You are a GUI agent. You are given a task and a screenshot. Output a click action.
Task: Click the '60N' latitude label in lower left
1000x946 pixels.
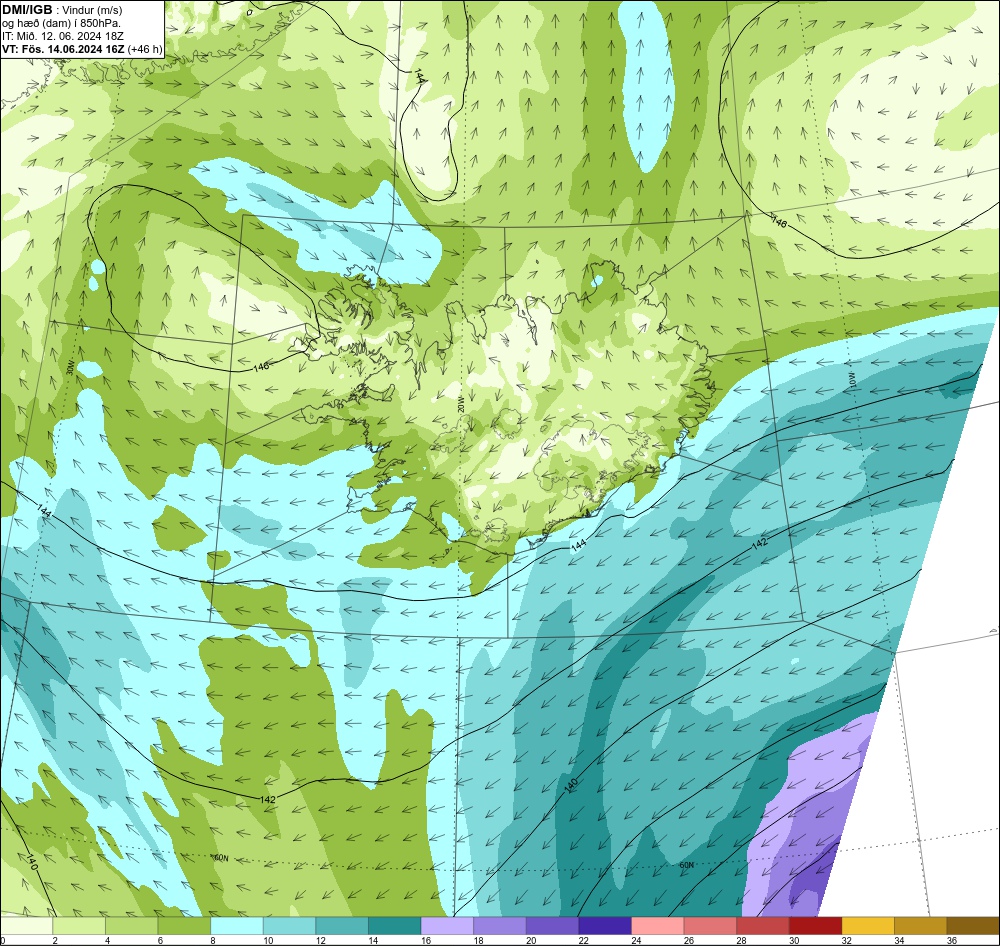[x=220, y=858]
